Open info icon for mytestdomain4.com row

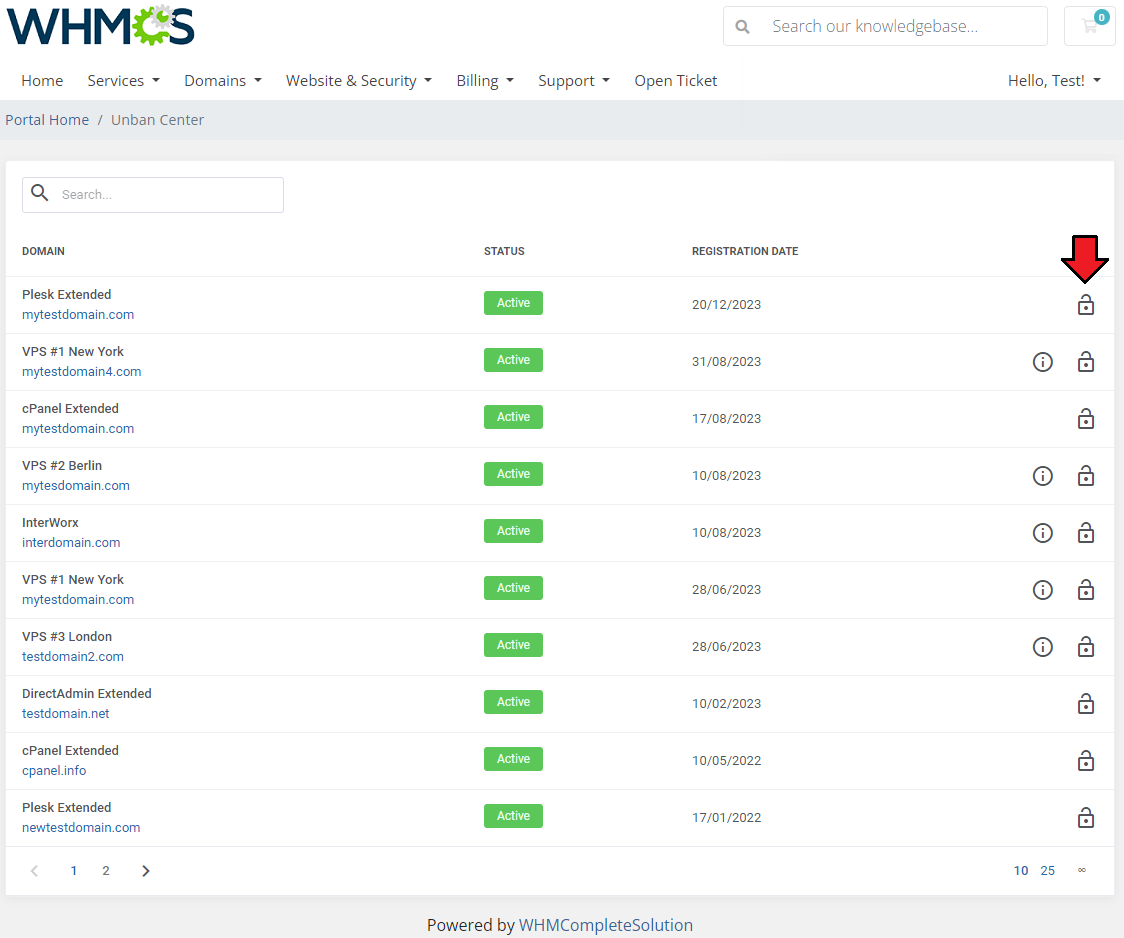click(x=1042, y=362)
